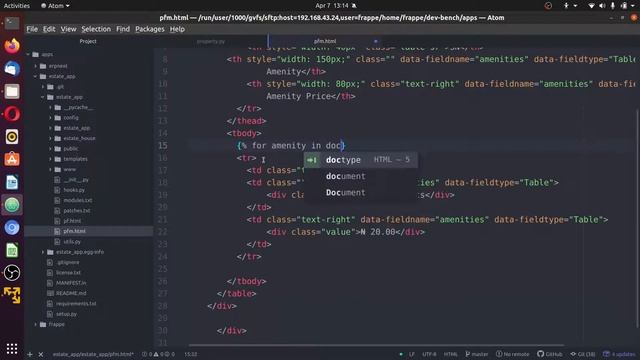Click the Atom editor dock icon
The width and height of the screenshot is (640, 360).
point(12,205)
